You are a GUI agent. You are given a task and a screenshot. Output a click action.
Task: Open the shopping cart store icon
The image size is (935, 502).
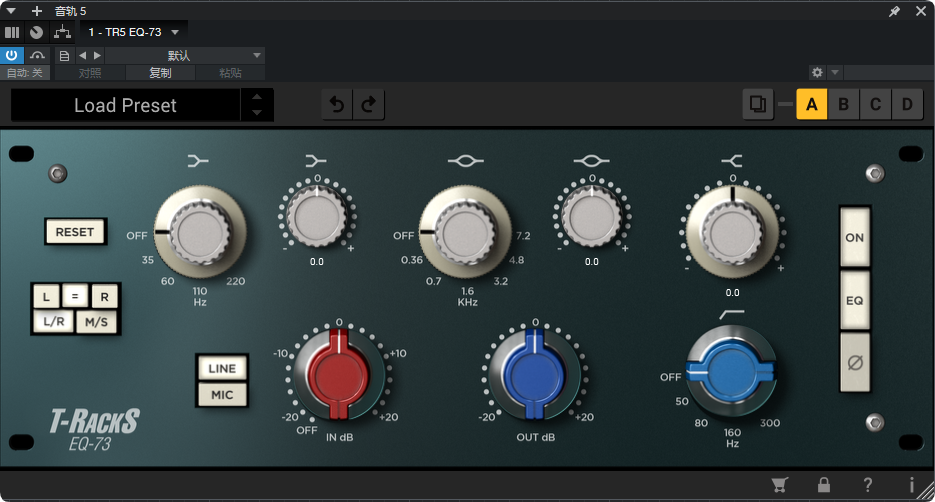779,485
